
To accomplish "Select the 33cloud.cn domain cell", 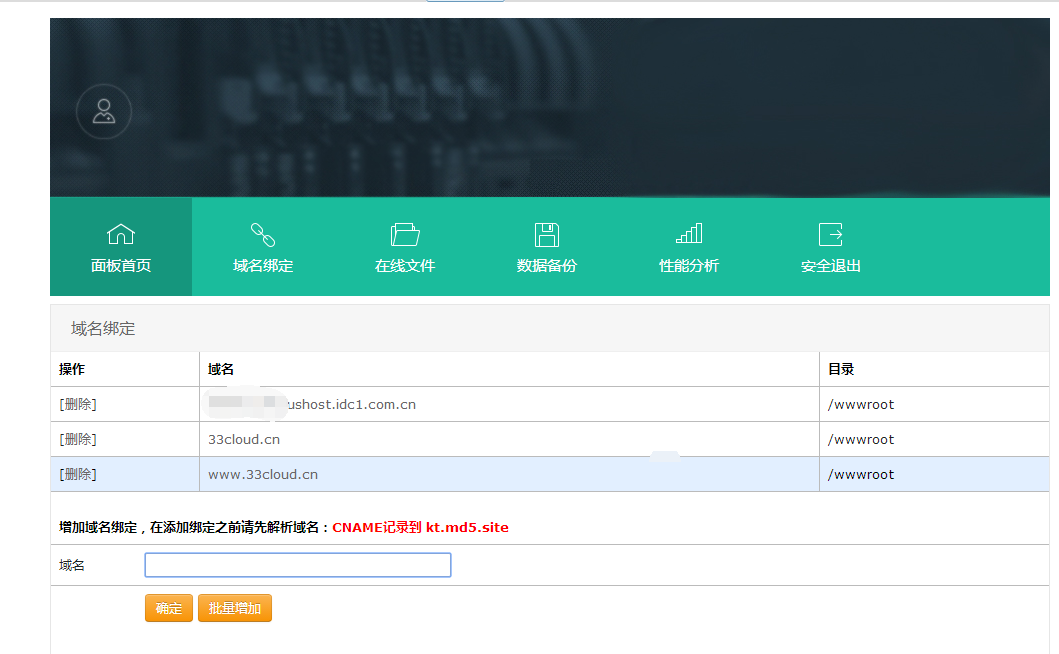I will tap(509, 439).
